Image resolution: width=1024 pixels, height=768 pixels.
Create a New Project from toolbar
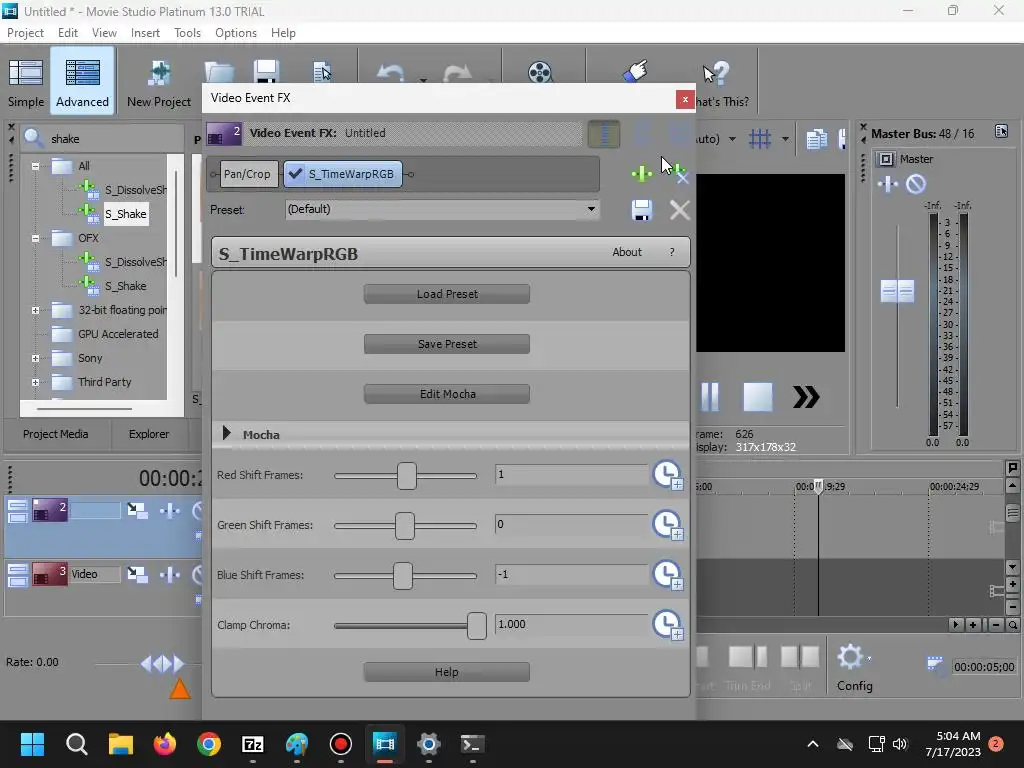(x=159, y=82)
